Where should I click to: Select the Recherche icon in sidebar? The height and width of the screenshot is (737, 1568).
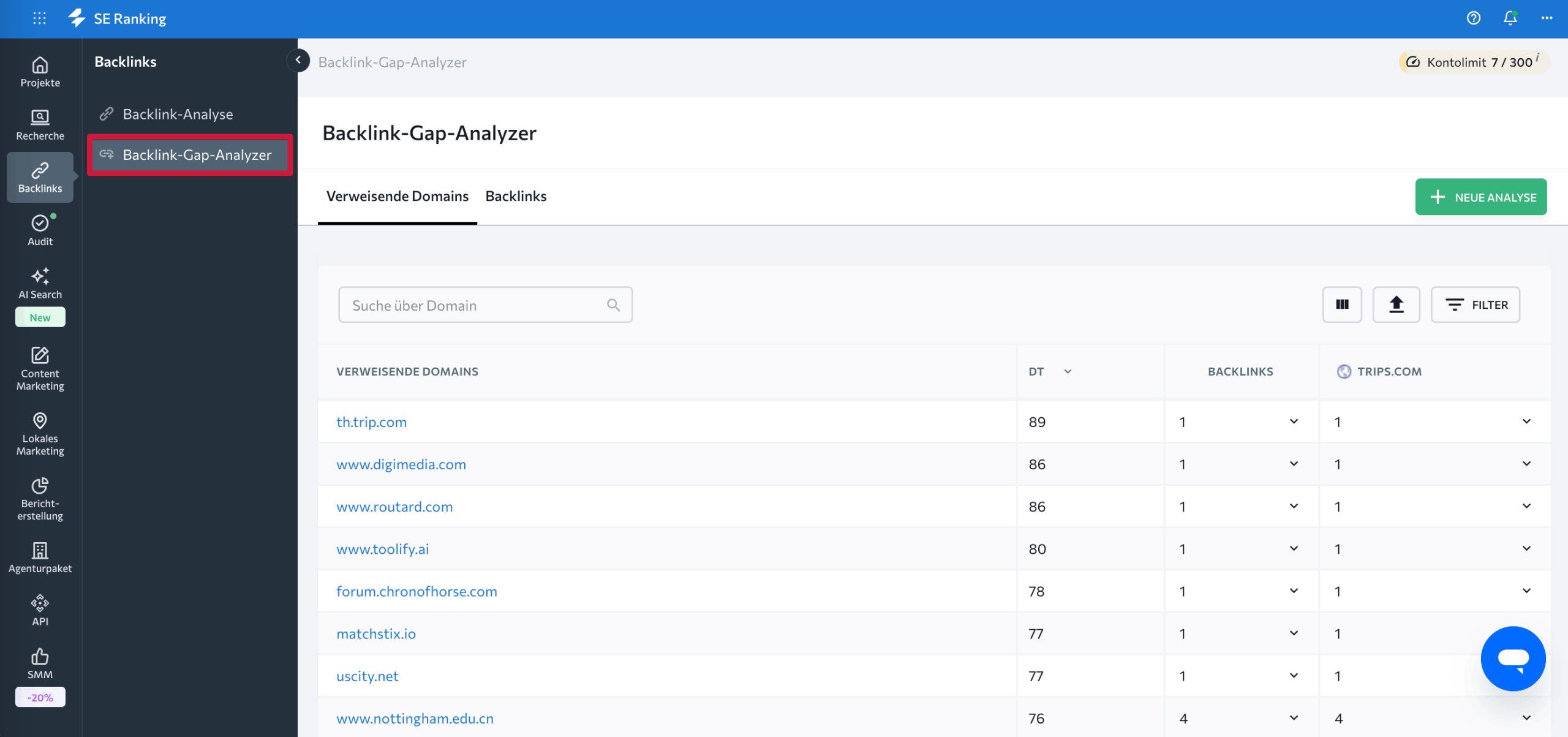40,123
